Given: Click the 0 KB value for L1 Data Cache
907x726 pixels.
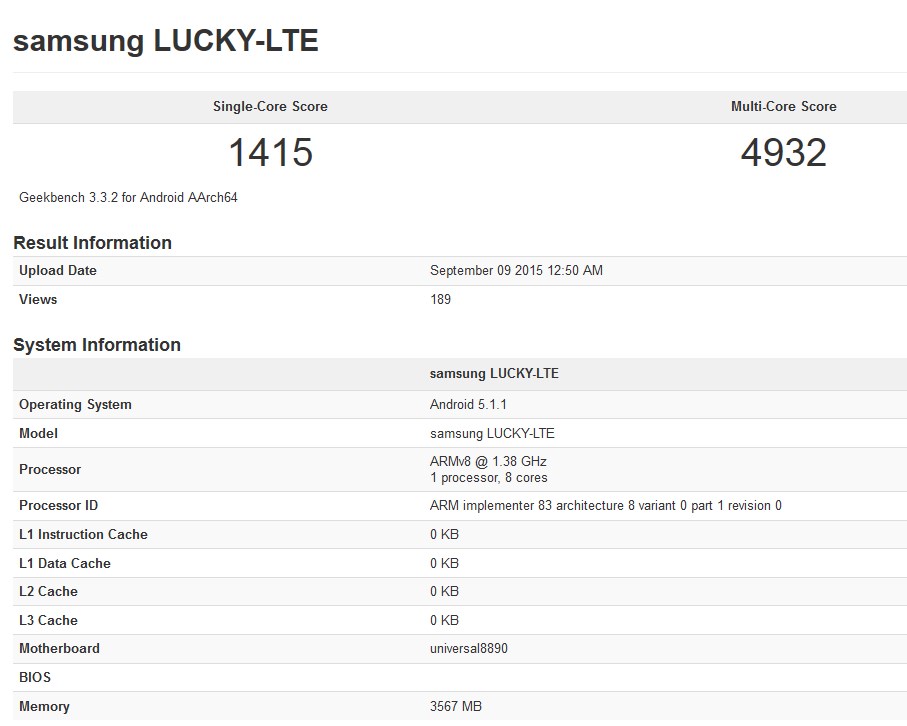Looking at the screenshot, I should coord(444,563).
